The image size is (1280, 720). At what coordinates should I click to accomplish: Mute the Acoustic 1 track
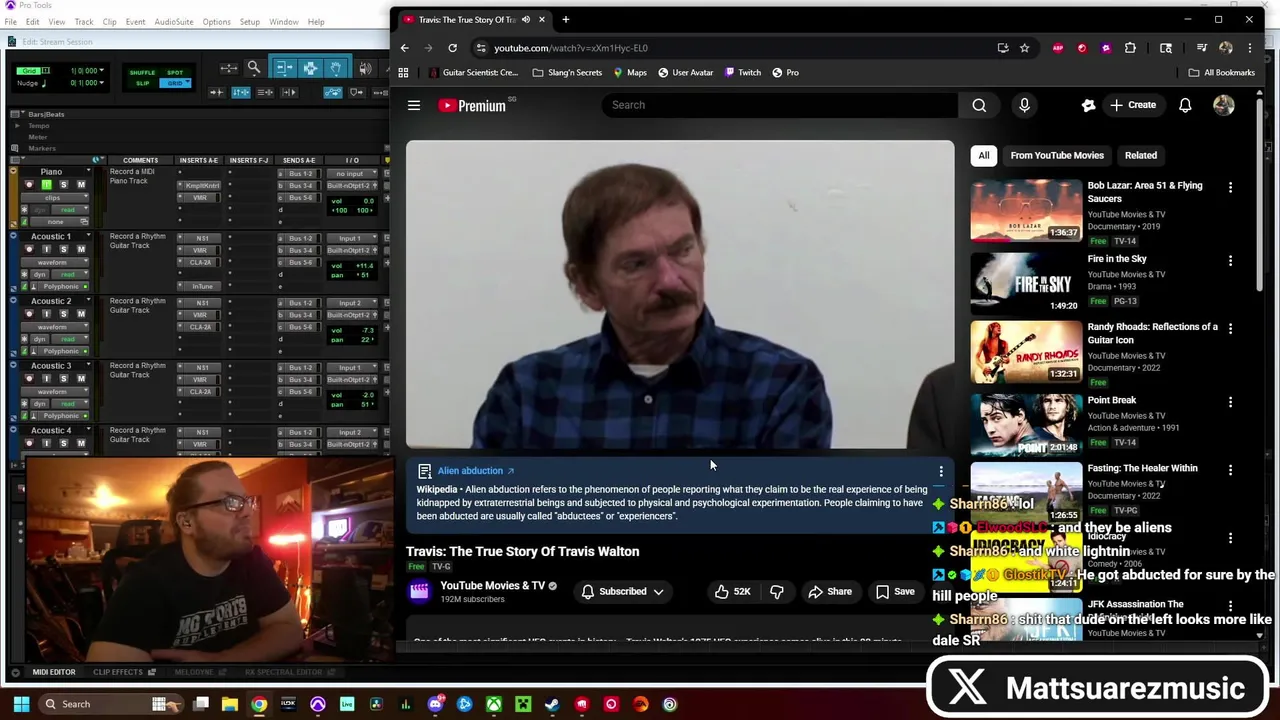click(81, 249)
